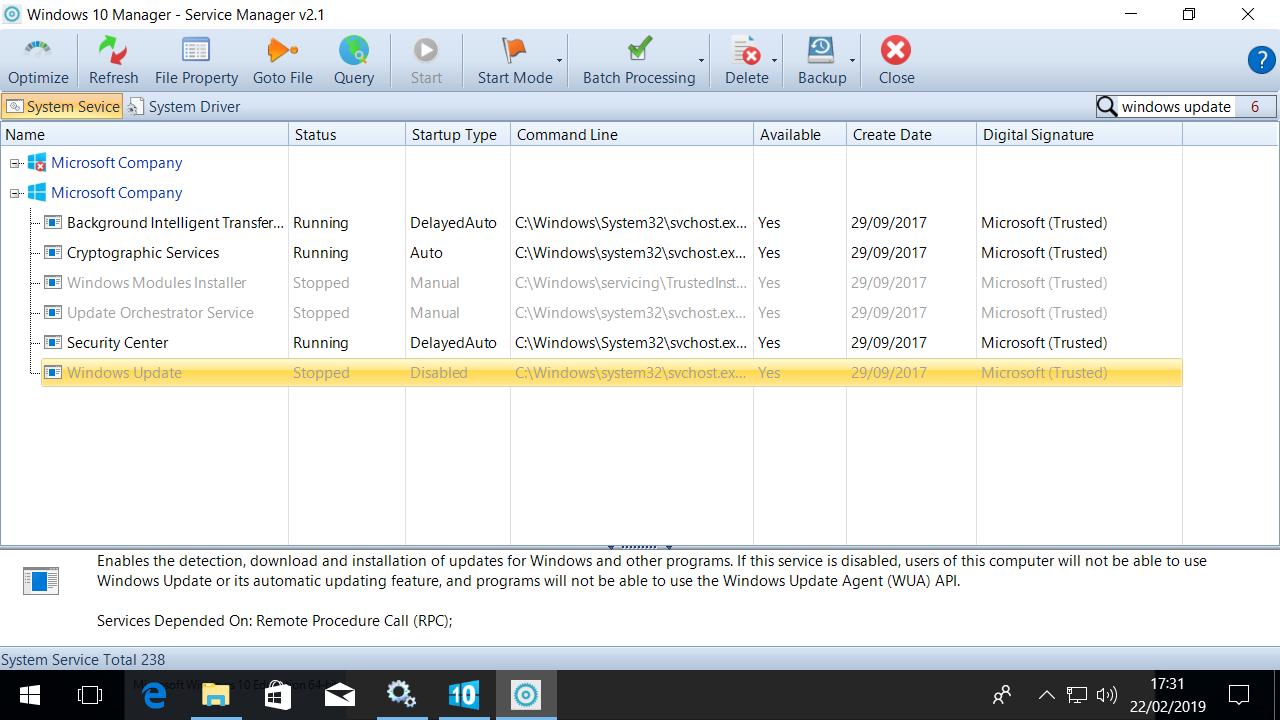Image resolution: width=1280 pixels, height=720 pixels.
Task: Click the TrustedInstaller command line cell
Action: [x=631, y=283]
